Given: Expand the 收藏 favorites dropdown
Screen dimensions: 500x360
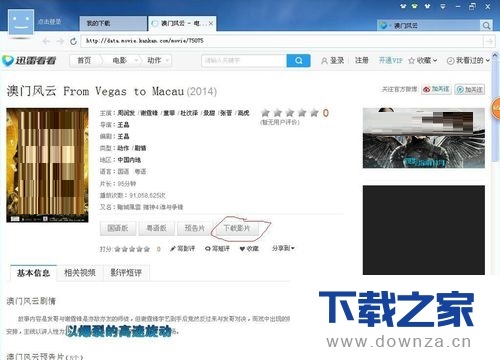Looking at the screenshot, I should (x=422, y=61).
